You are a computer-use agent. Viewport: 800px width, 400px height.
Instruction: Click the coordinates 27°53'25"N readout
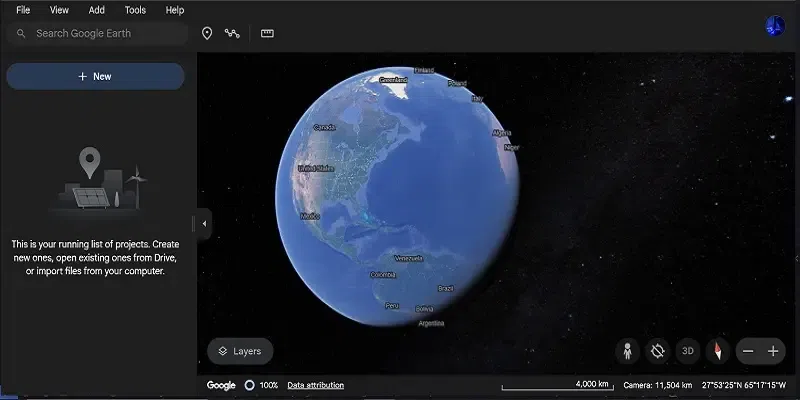744,385
